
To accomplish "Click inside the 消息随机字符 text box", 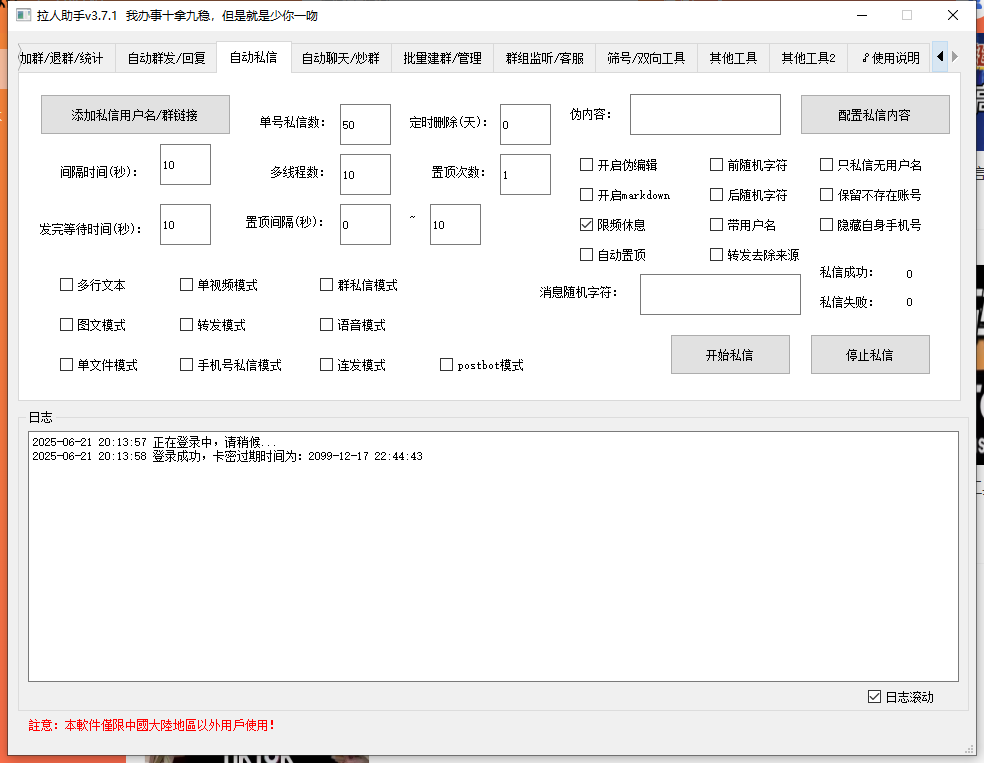I will point(720,294).
